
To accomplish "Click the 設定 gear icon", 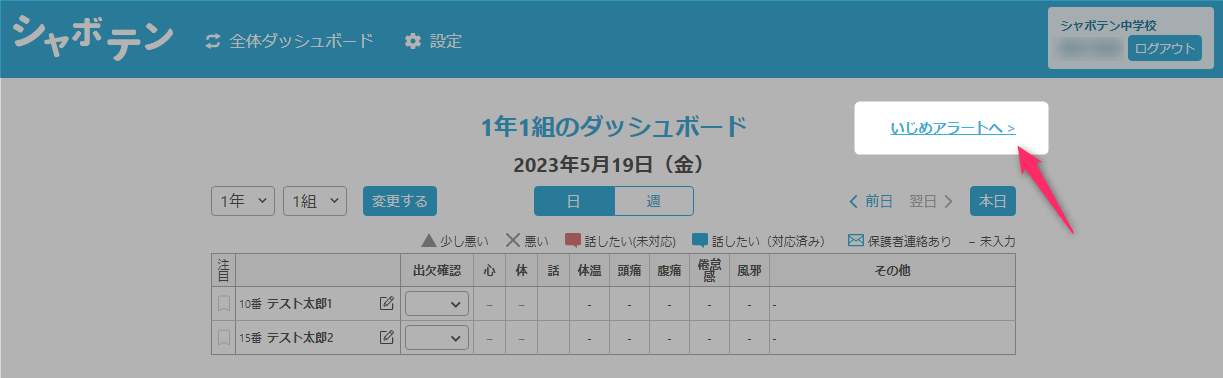I will 413,41.
